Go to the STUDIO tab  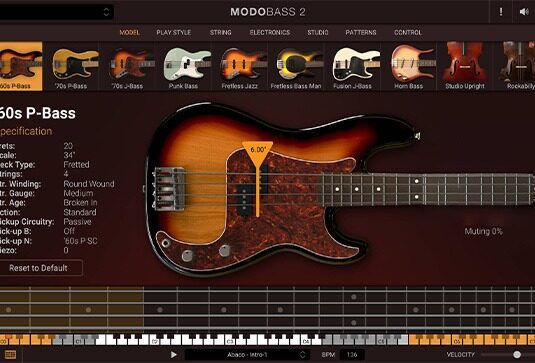pos(318,32)
